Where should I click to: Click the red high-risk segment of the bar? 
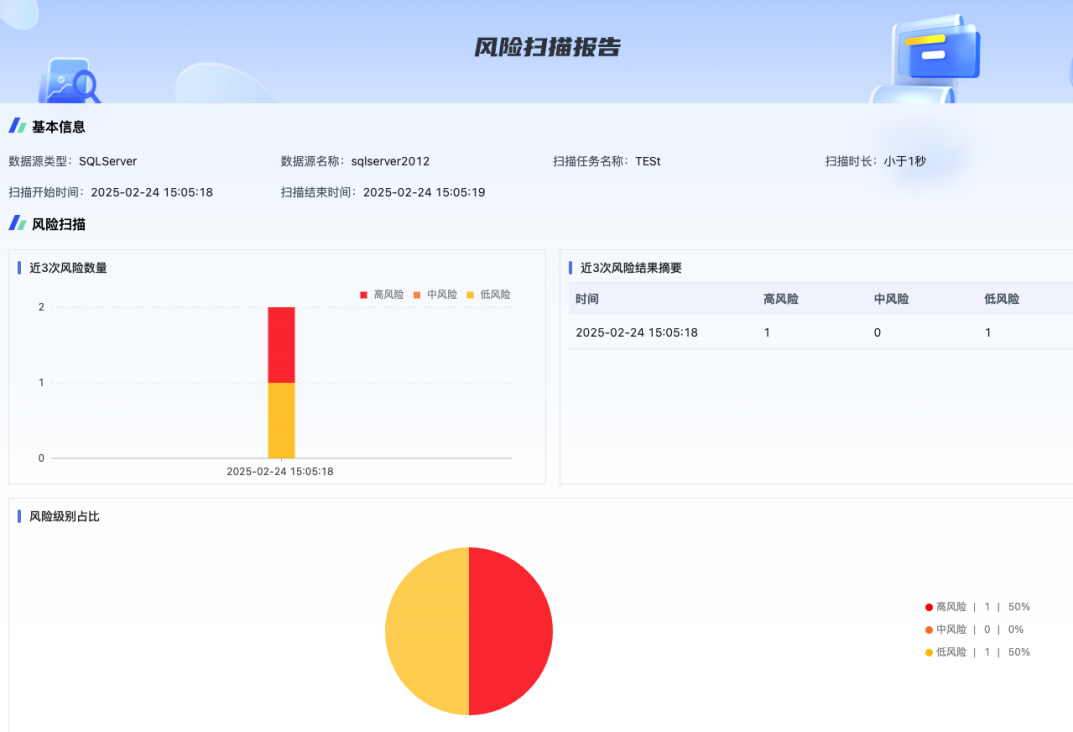coord(281,345)
